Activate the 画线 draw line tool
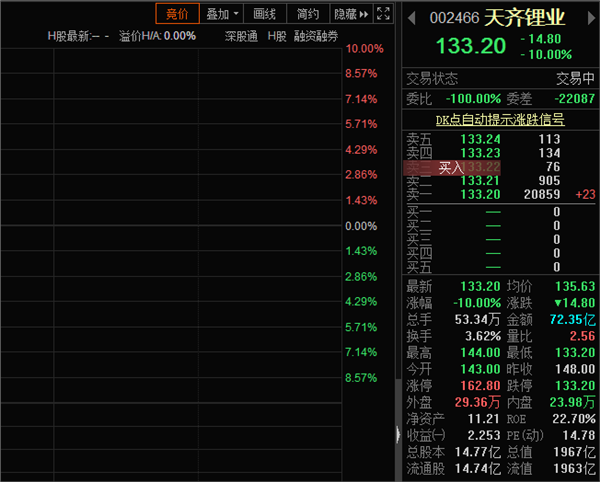Viewport: 600px width, 482px height. [264, 14]
